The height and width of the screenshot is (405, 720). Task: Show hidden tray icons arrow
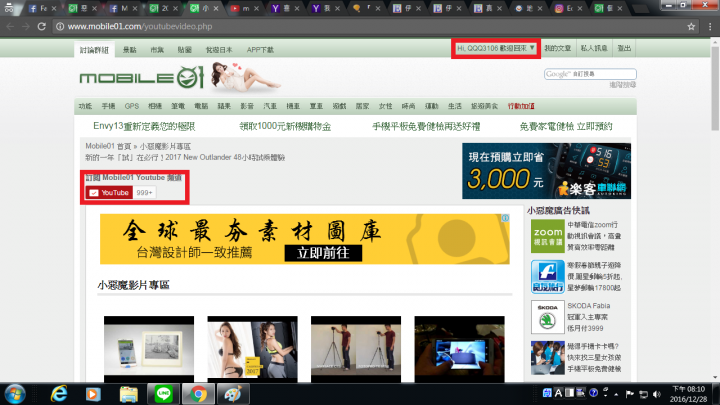[x=616, y=394]
